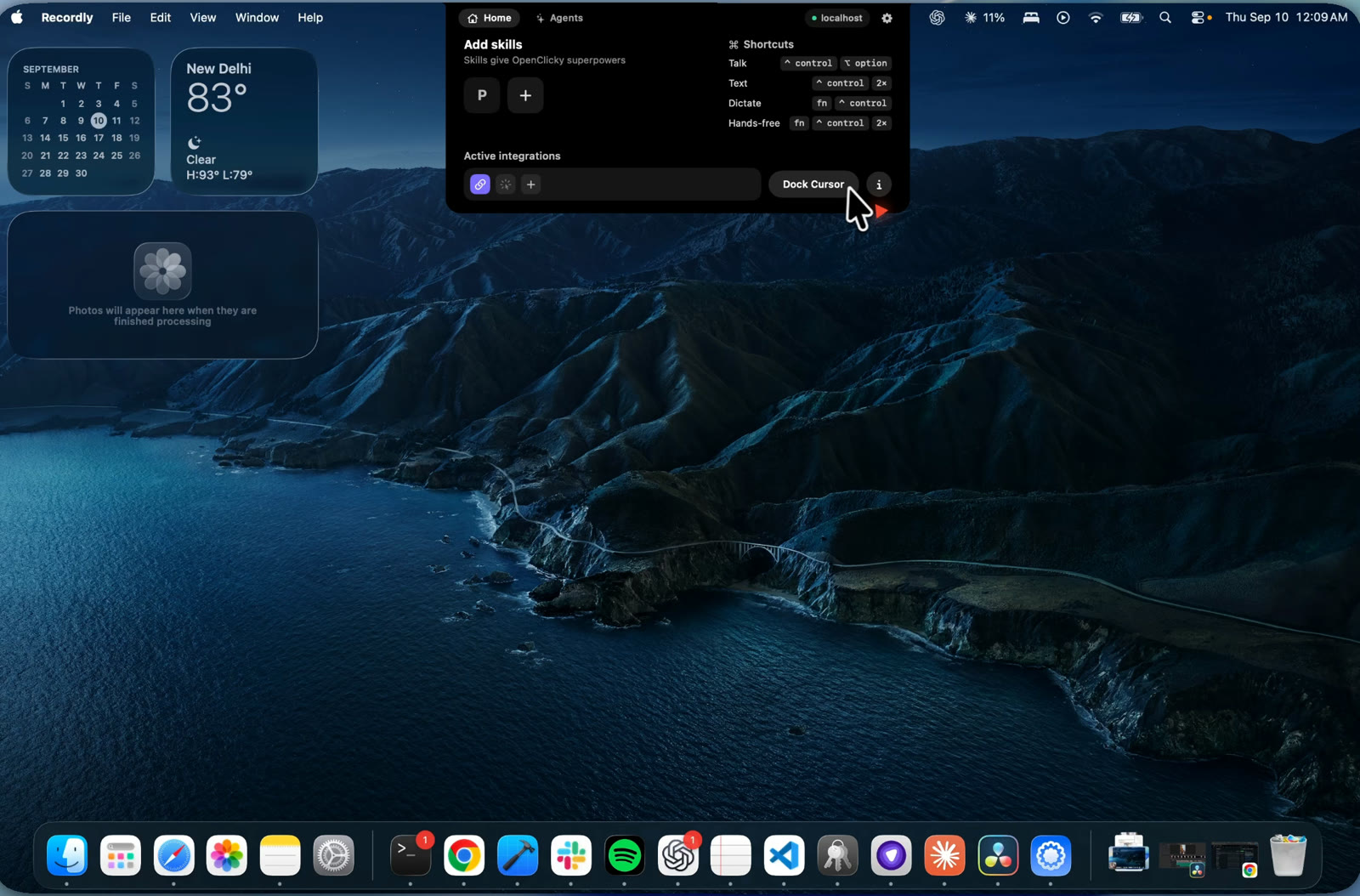
Task: Open the Help menu
Action: 310,17
